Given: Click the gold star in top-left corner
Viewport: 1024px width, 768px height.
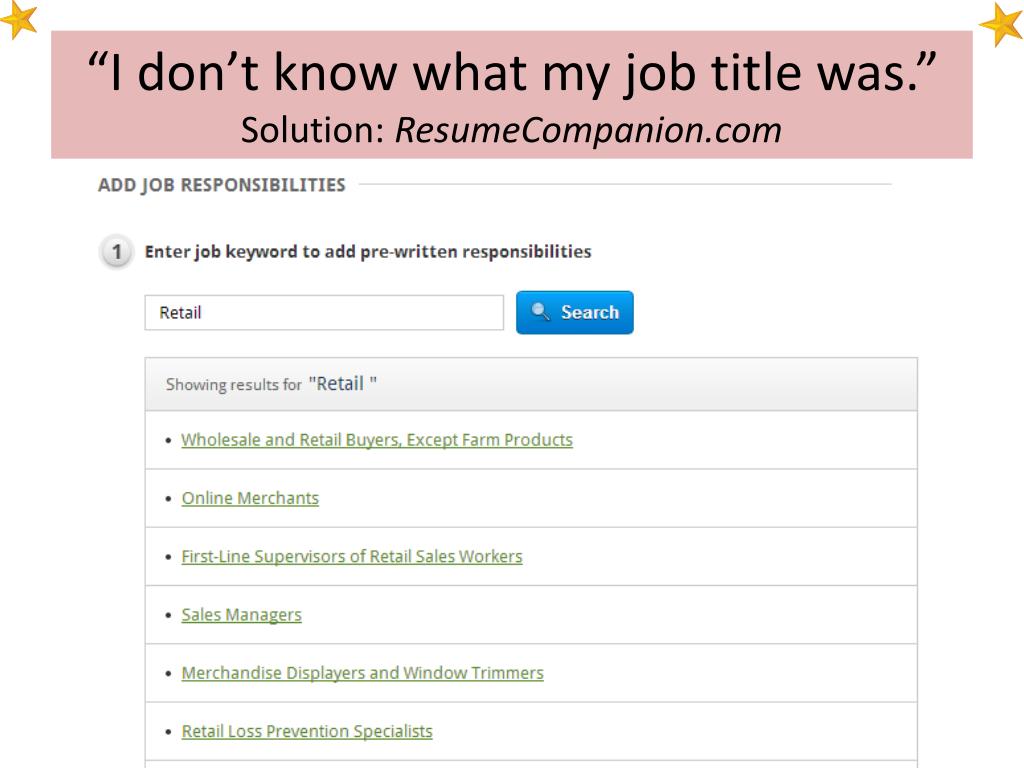Looking at the screenshot, I should [x=18, y=18].
